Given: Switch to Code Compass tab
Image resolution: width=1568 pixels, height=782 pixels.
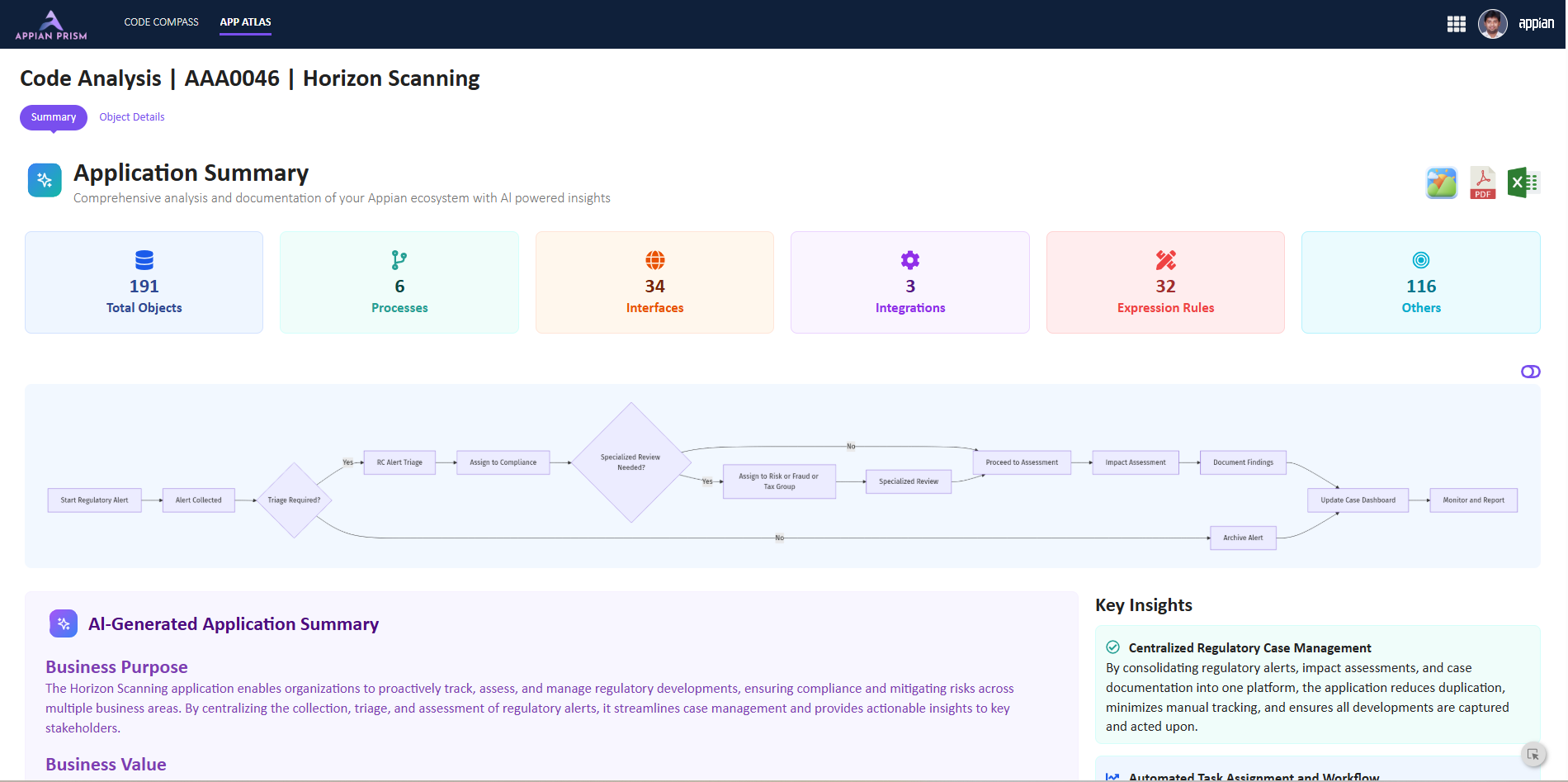Looking at the screenshot, I should (161, 22).
